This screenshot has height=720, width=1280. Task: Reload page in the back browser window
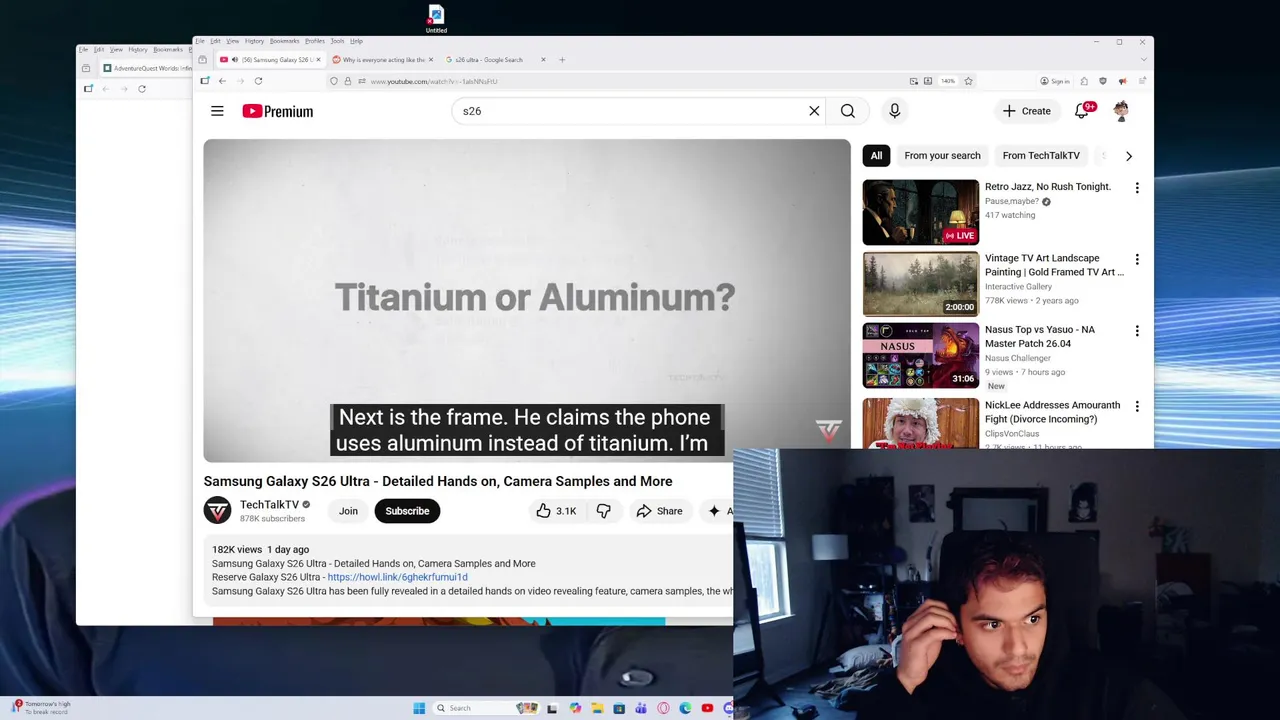point(142,89)
